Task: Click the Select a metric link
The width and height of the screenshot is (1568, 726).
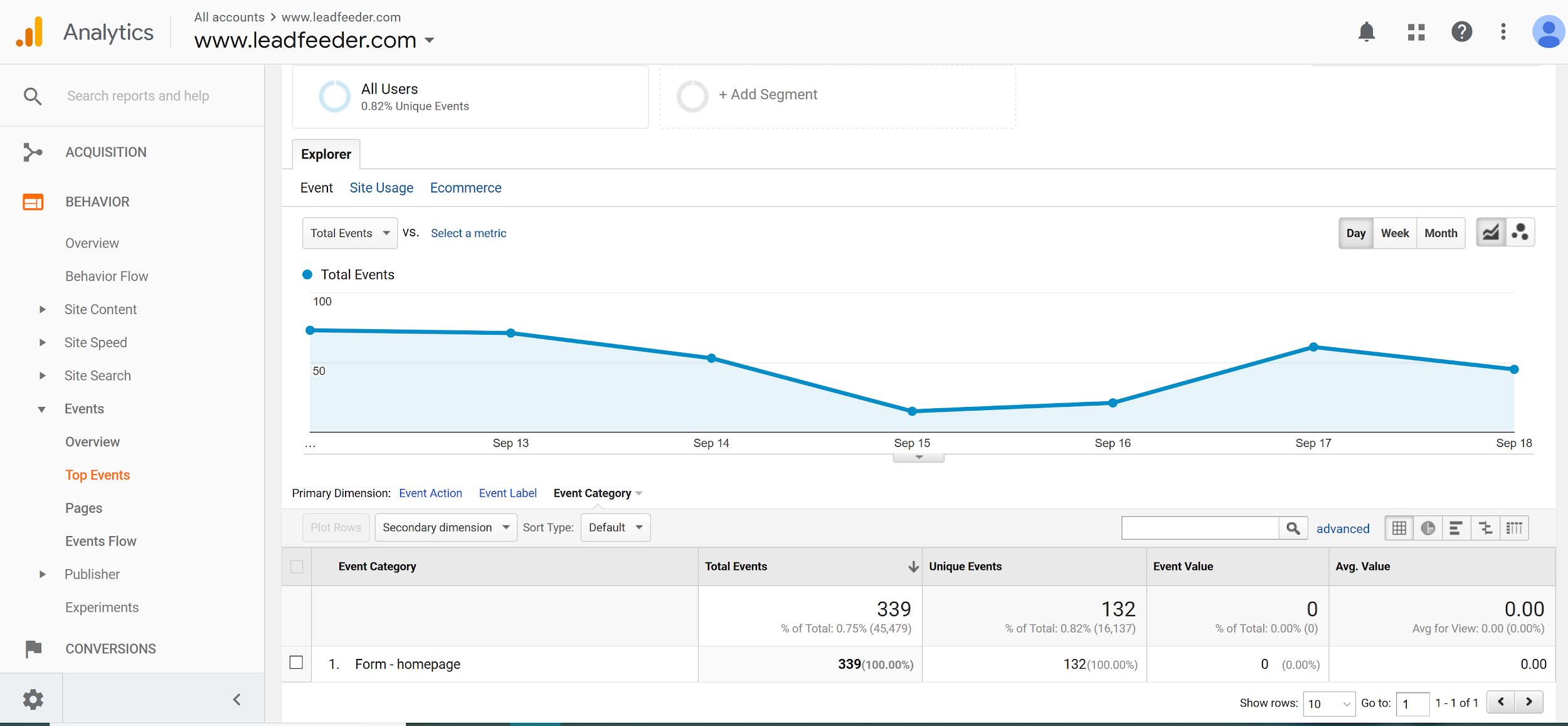Action: (468, 233)
